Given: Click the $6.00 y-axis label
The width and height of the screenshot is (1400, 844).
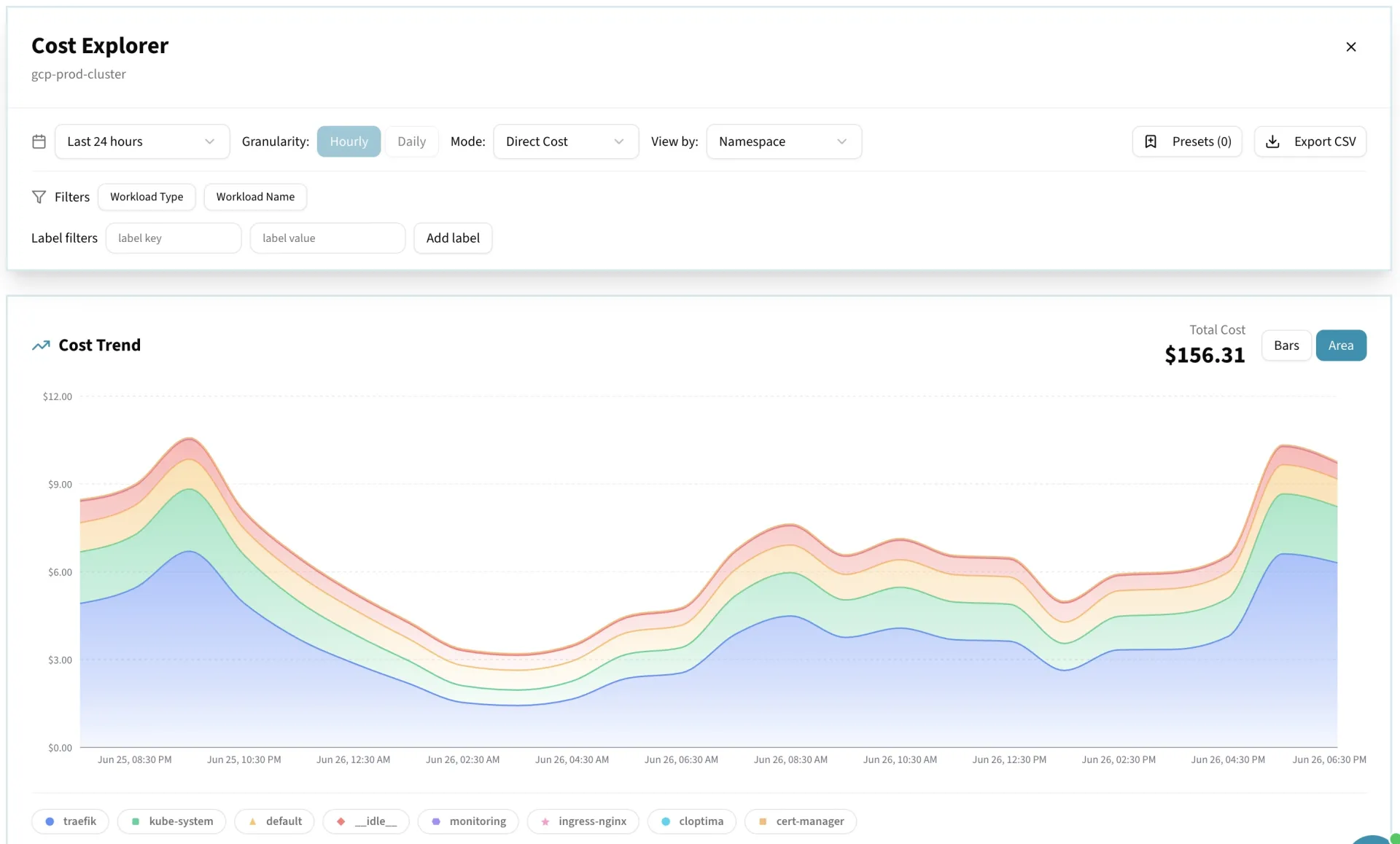Looking at the screenshot, I should [x=60, y=572].
